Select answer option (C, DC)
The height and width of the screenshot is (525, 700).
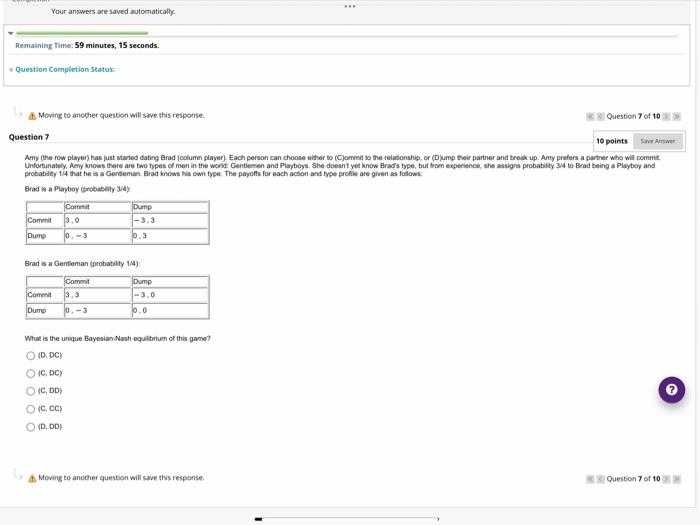30,374
